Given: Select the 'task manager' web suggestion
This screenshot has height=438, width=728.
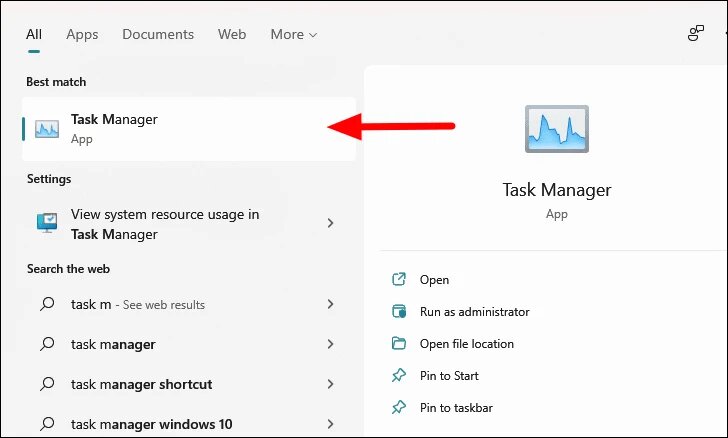Looking at the screenshot, I should (x=189, y=344).
